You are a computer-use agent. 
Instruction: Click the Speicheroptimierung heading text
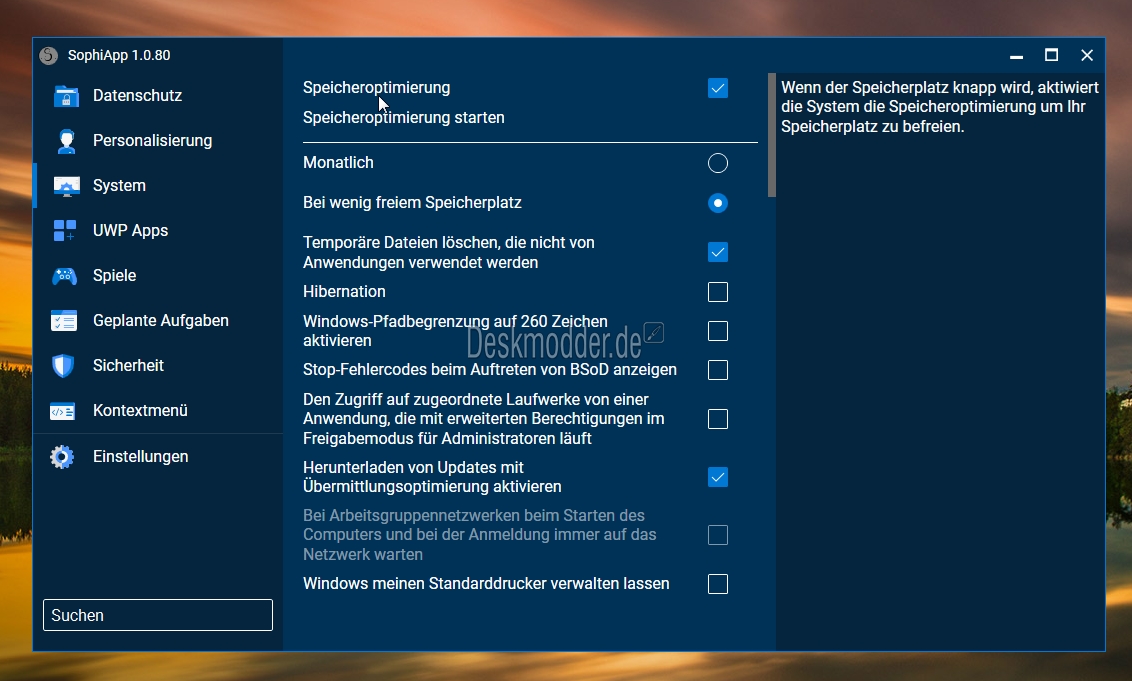tap(376, 87)
